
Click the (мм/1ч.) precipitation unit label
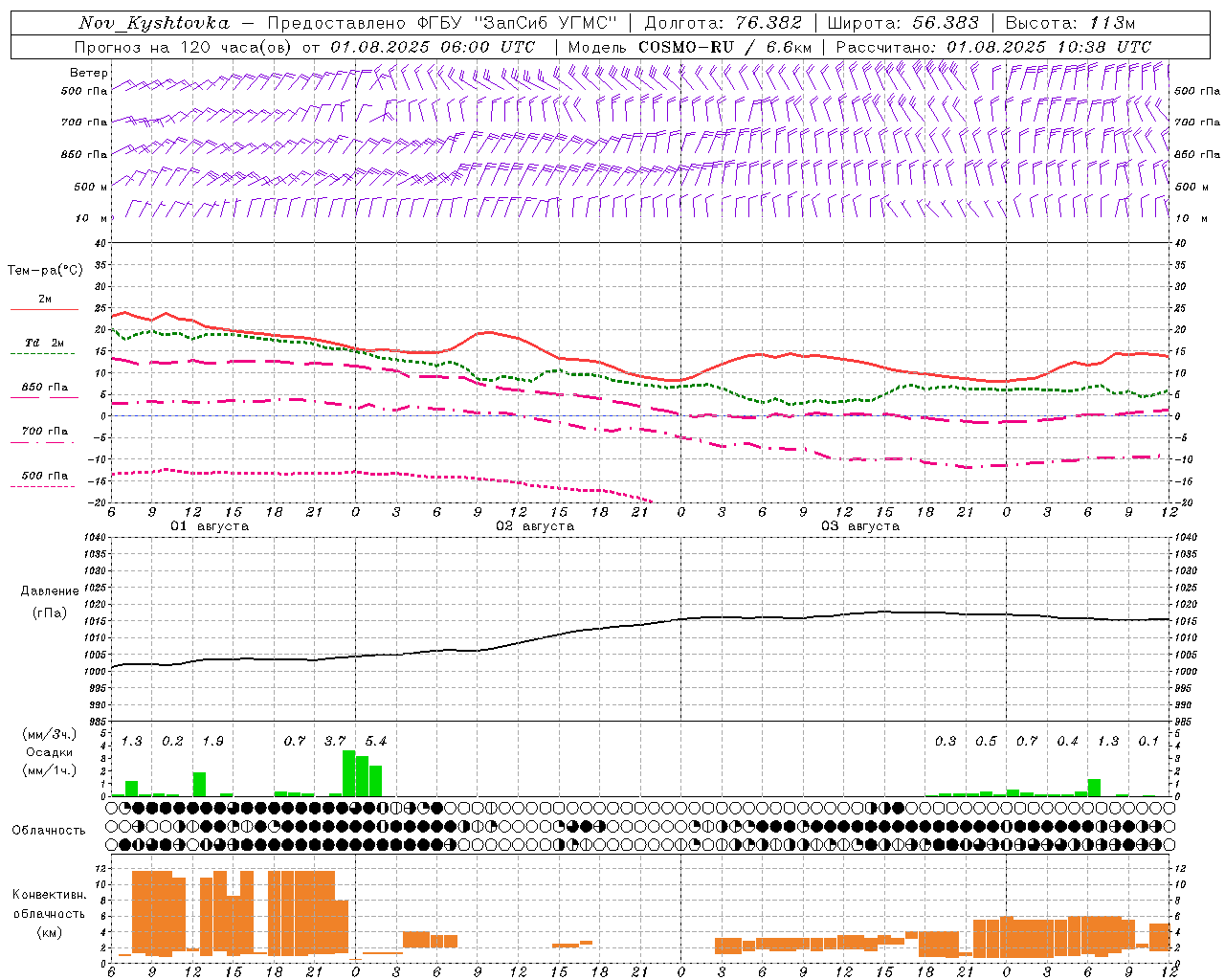point(49,770)
